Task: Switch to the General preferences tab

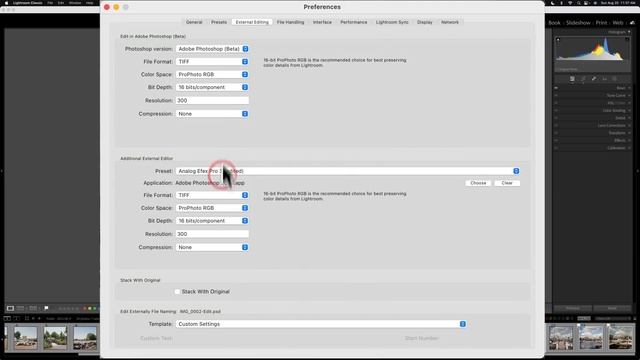Action: tap(194, 22)
